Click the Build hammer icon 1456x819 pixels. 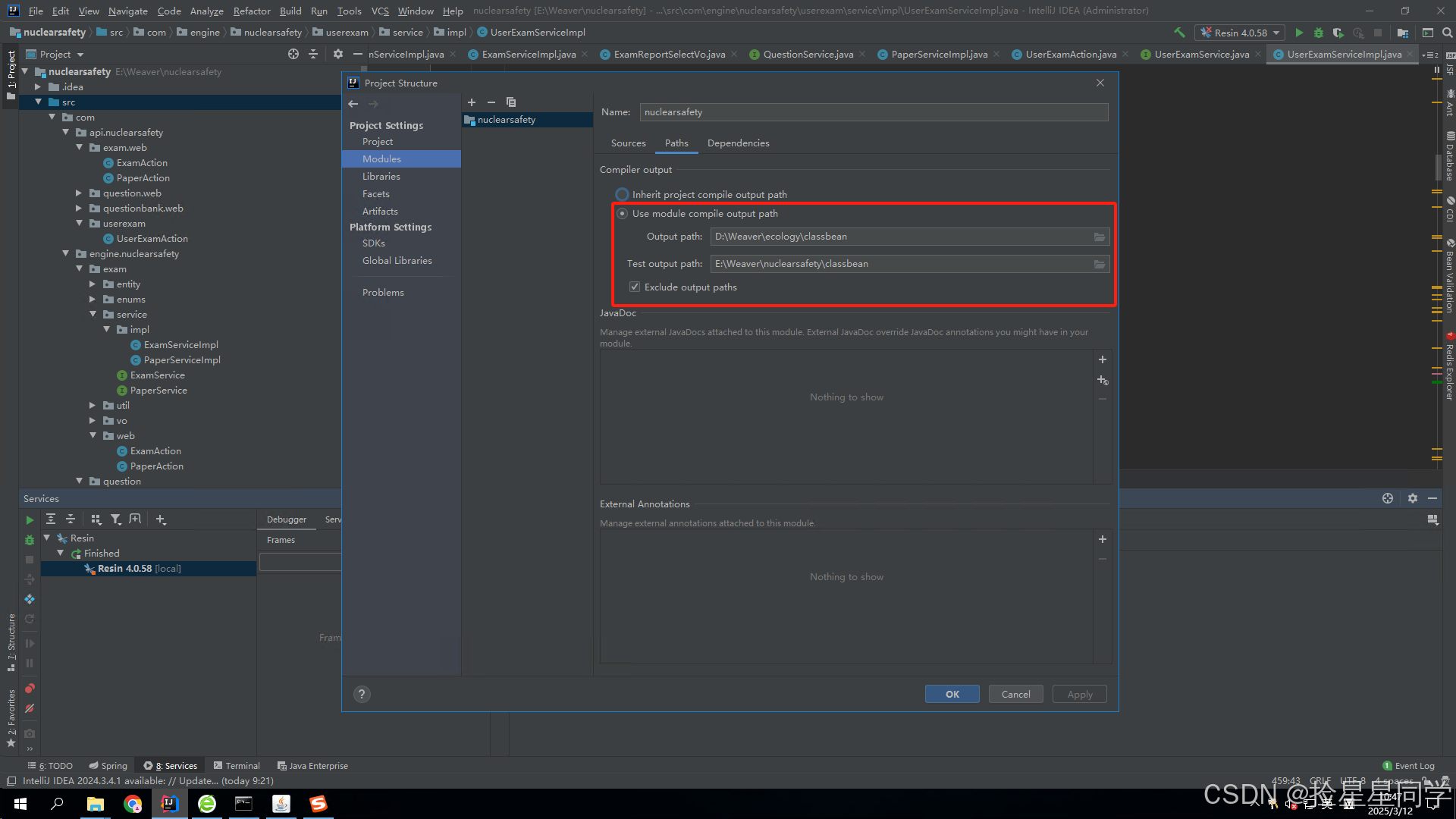[x=1179, y=33]
